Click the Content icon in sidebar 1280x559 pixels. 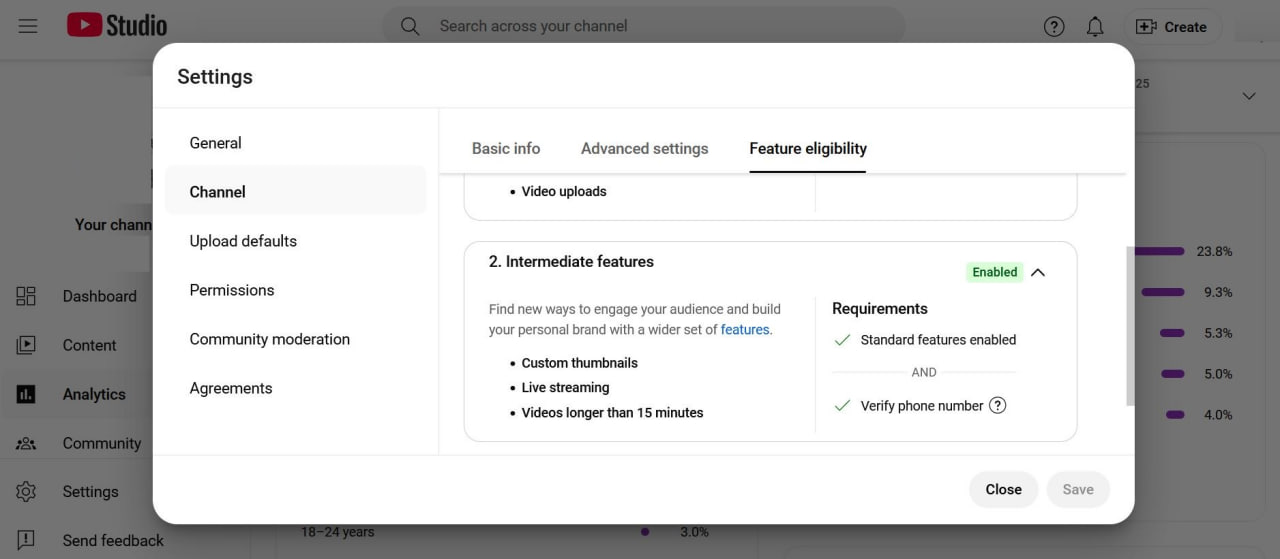[26, 345]
